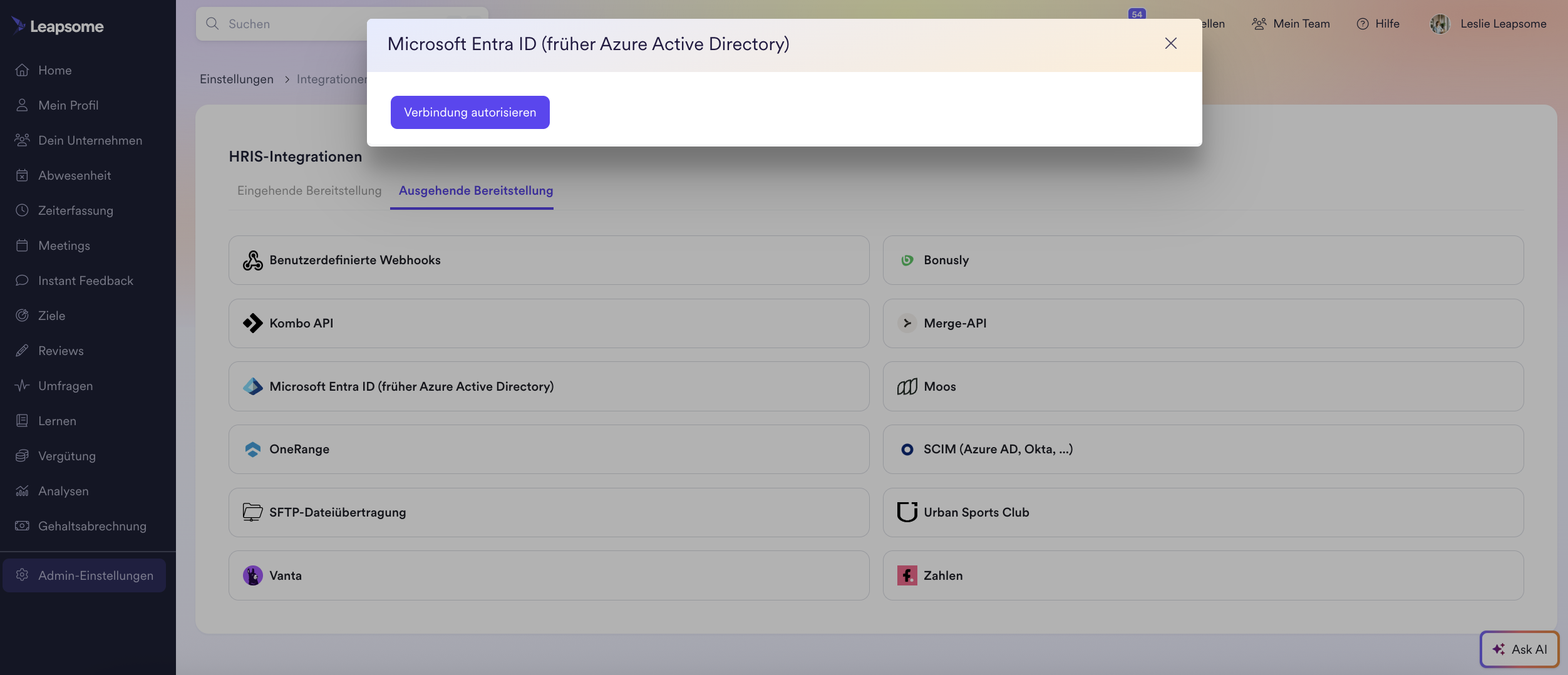
Task: Click the Hilfe question mark icon
Action: (x=1362, y=24)
